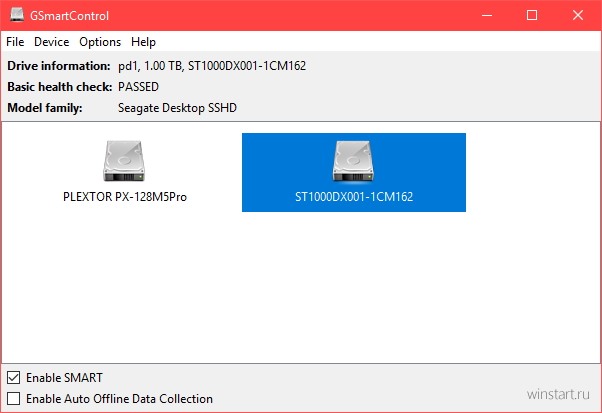
Task: Enable Auto Offline Data Collection checkbox
Action: pyautogui.click(x=14, y=398)
